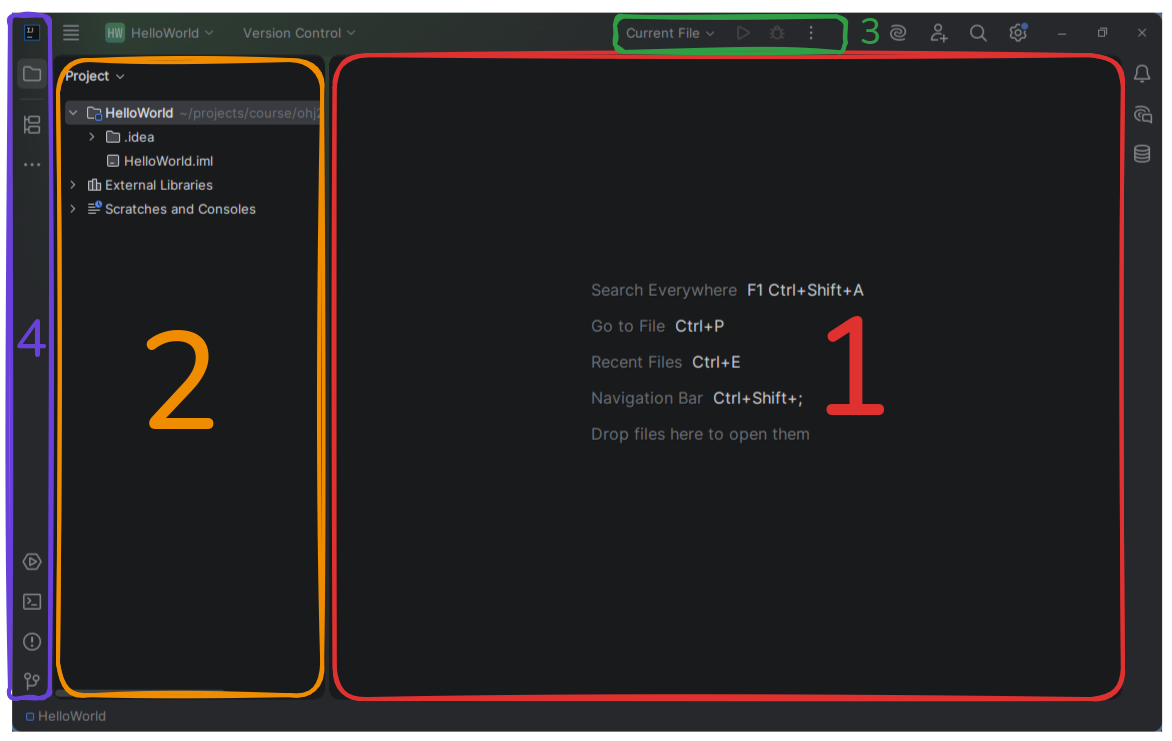The image size is (1172, 741).
Task: Open the Current File run configuration dropdown
Action: click(670, 33)
